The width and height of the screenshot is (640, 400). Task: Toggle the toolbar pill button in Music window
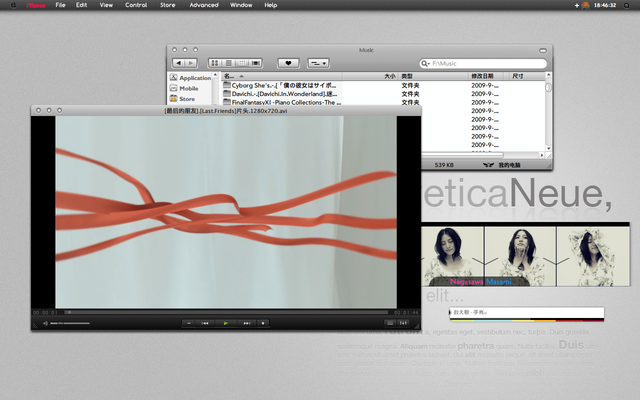tap(542, 51)
